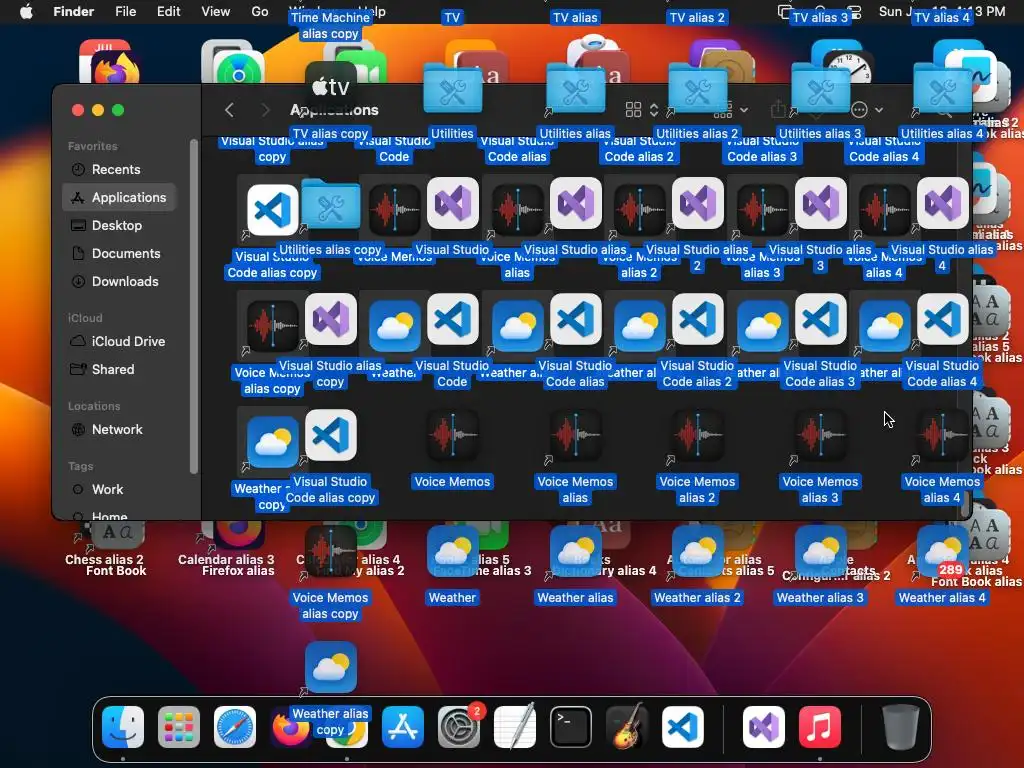Select the Utilities alias copy folder icon
This screenshot has height=768, width=1024.
pyautogui.click(x=330, y=204)
